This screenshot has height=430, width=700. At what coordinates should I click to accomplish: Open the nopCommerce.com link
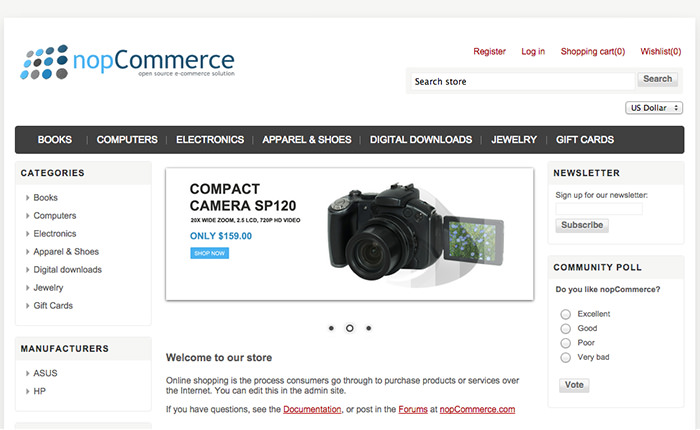(x=477, y=409)
